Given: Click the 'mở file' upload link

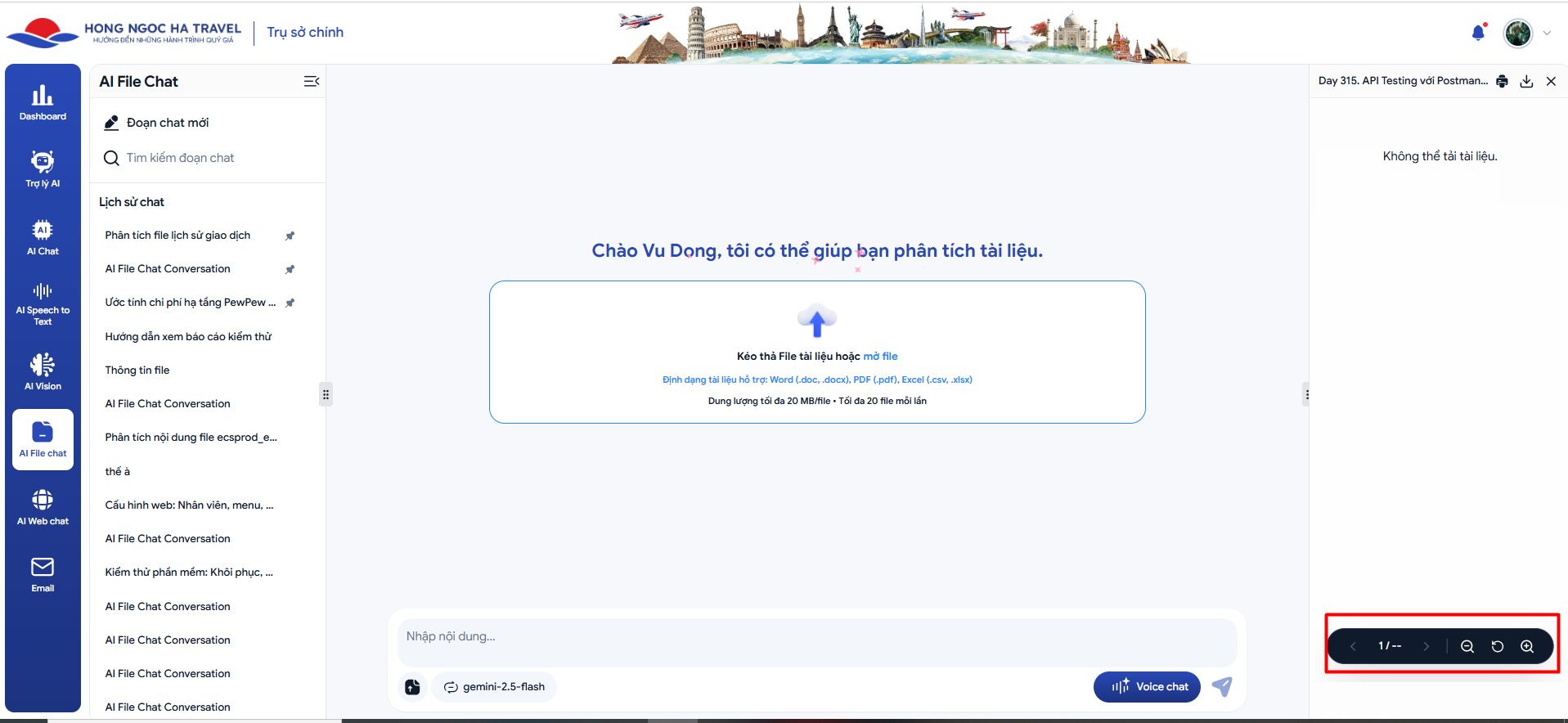Looking at the screenshot, I should point(880,357).
